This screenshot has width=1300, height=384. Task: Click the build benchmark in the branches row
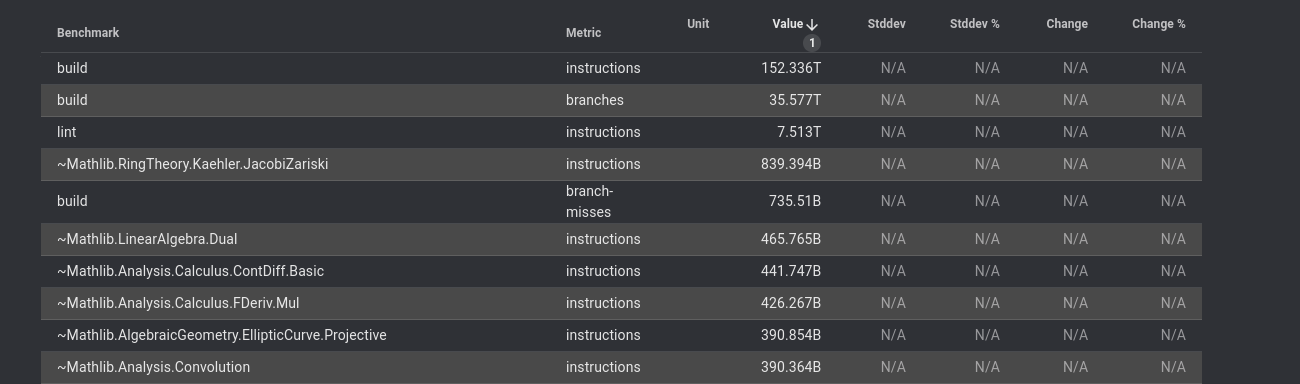[x=72, y=100]
